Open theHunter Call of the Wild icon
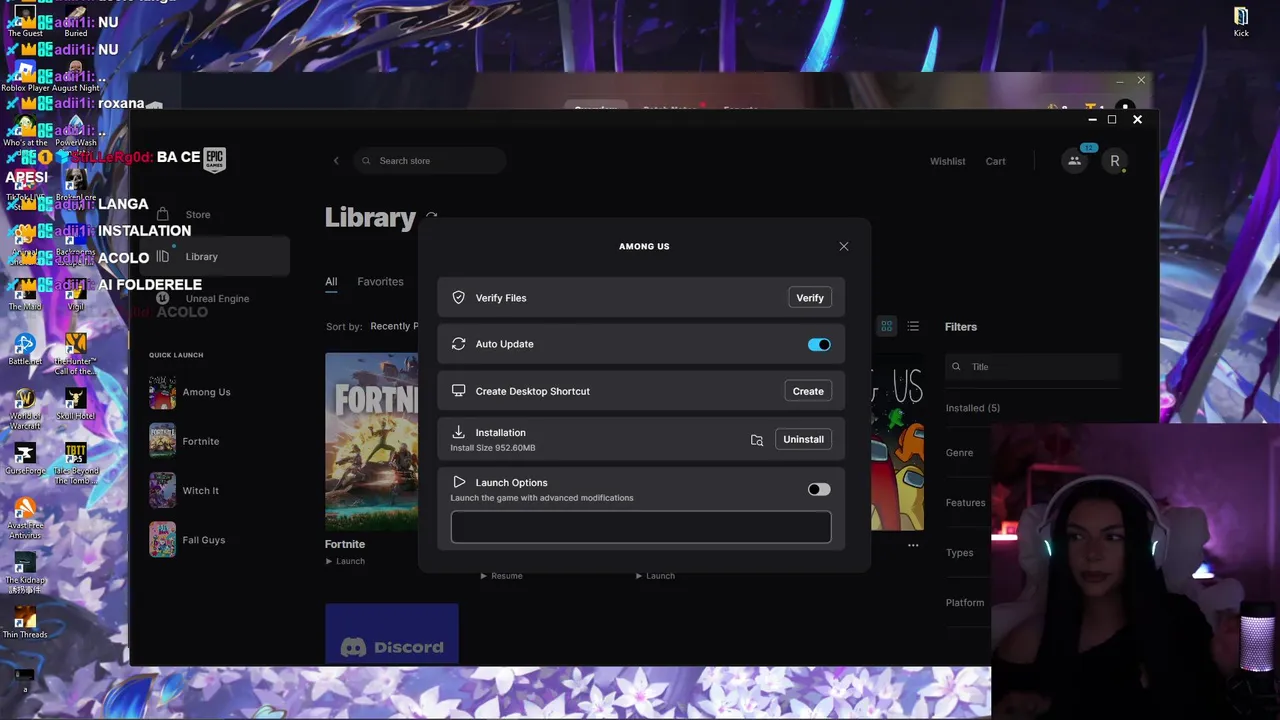1280x720 pixels. pyautogui.click(x=75, y=354)
